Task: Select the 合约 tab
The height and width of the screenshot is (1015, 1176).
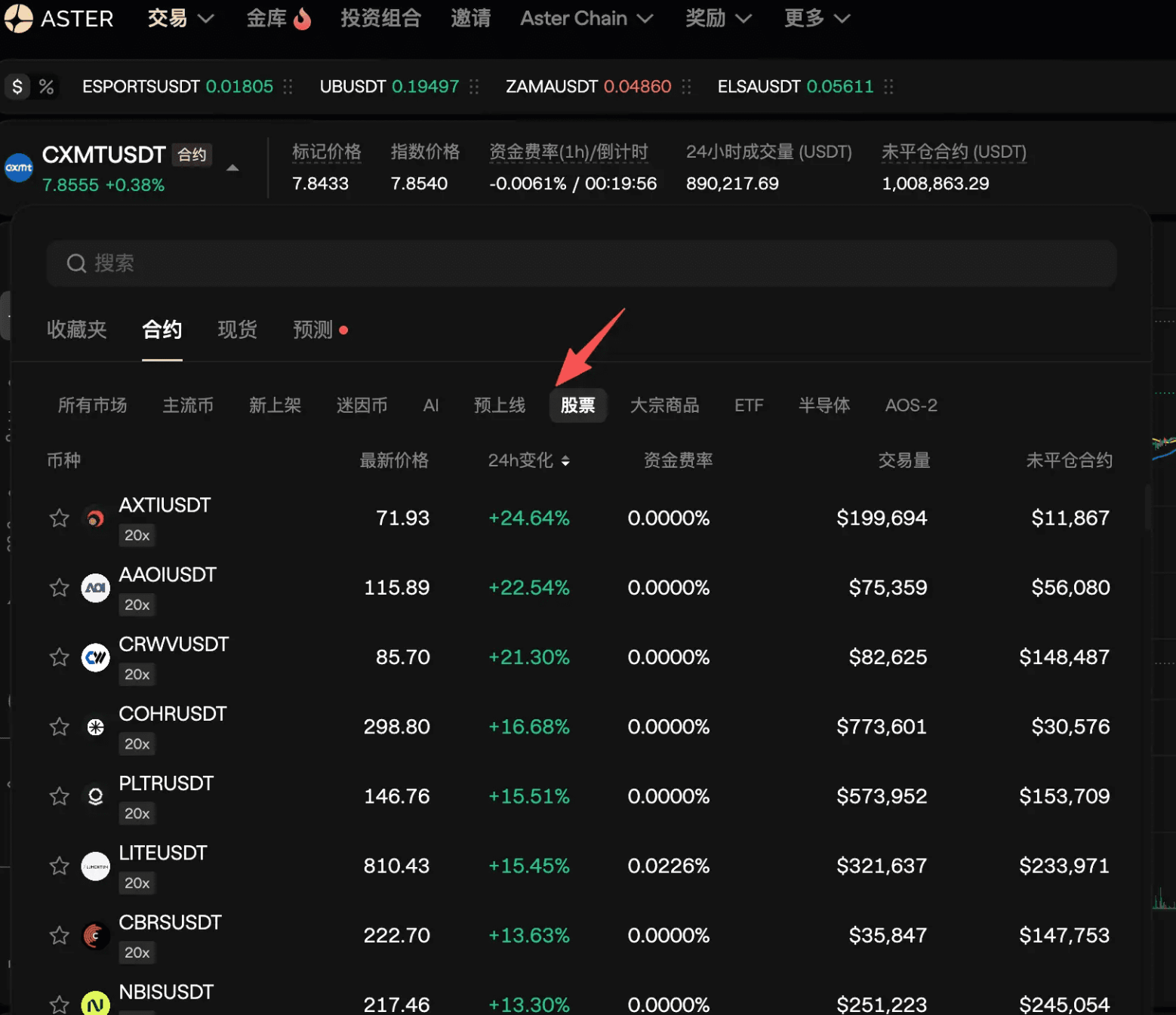Action: click(x=162, y=330)
